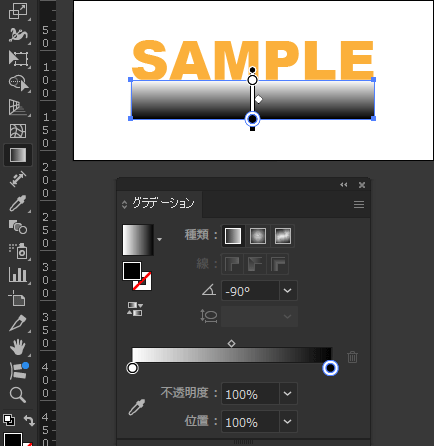434x446 pixels.
Task: Choose the freeform gradient type
Action: (x=283, y=236)
